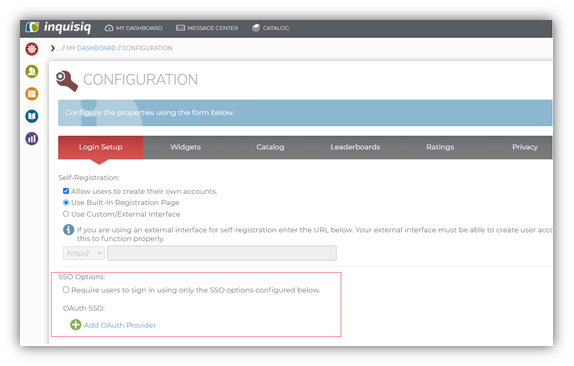Open the green users sidebar icon
574x366 pixels.
pyautogui.click(x=32, y=71)
